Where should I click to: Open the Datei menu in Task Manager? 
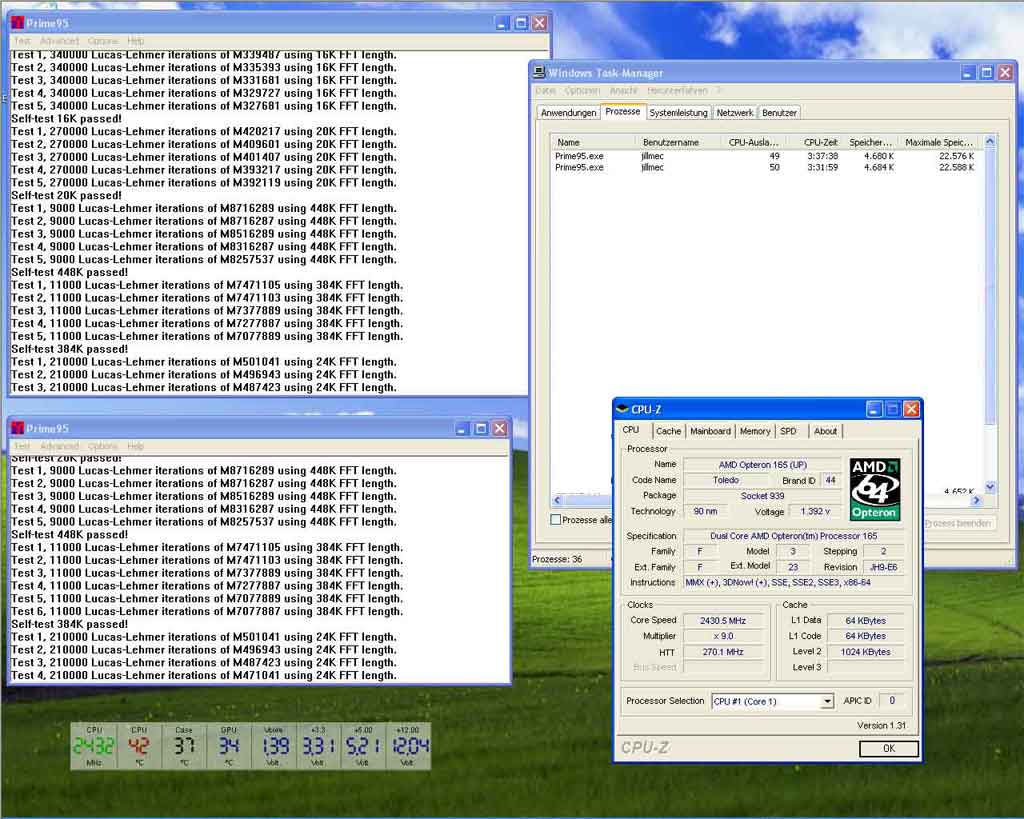(x=546, y=91)
